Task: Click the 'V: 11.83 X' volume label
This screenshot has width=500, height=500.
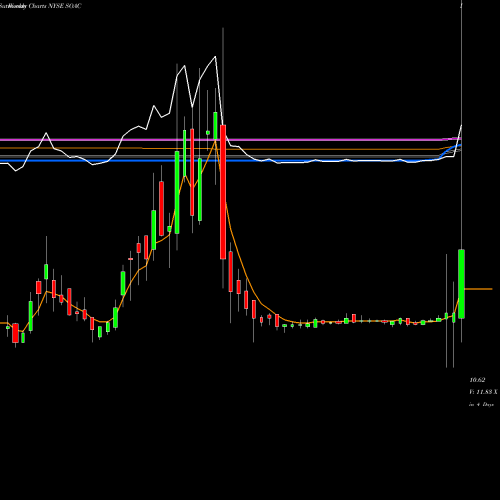Action: [x=483, y=392]
